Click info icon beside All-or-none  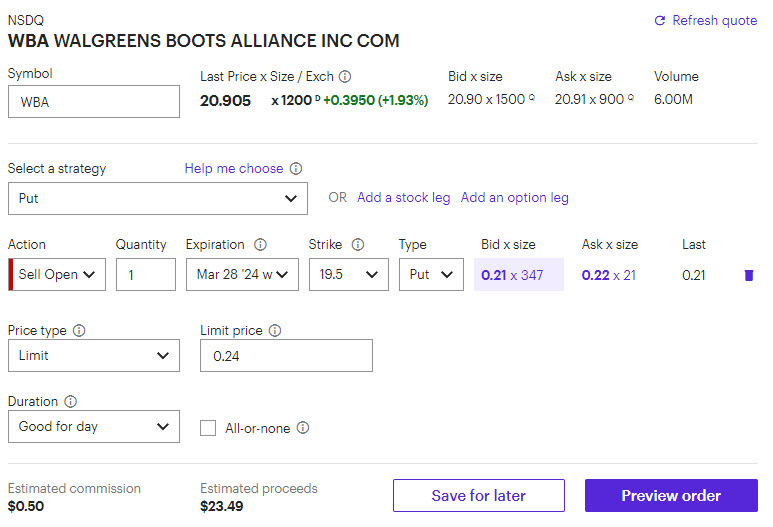pyautogui.click(x=303, y=428)
